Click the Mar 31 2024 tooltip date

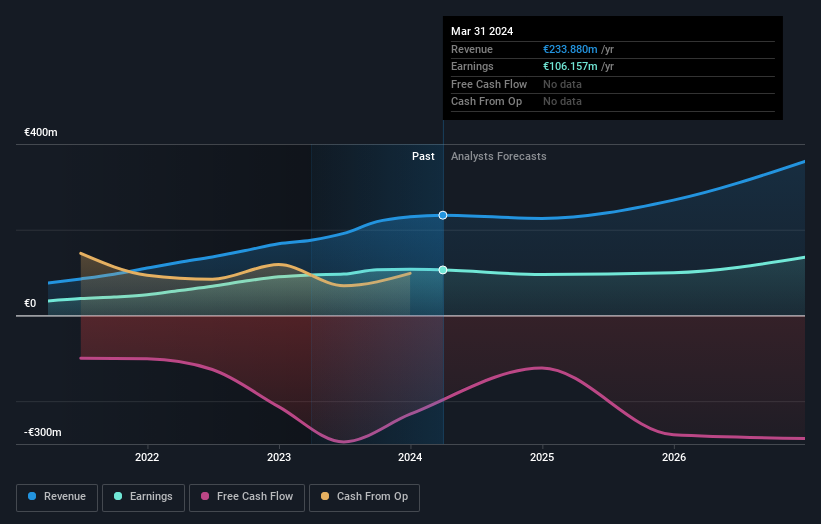482,31
